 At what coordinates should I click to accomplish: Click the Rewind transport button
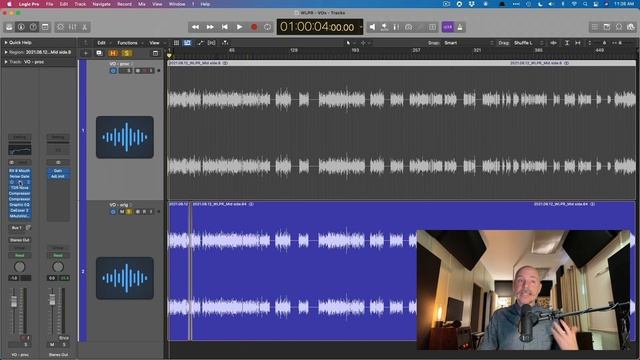point(195,27)
